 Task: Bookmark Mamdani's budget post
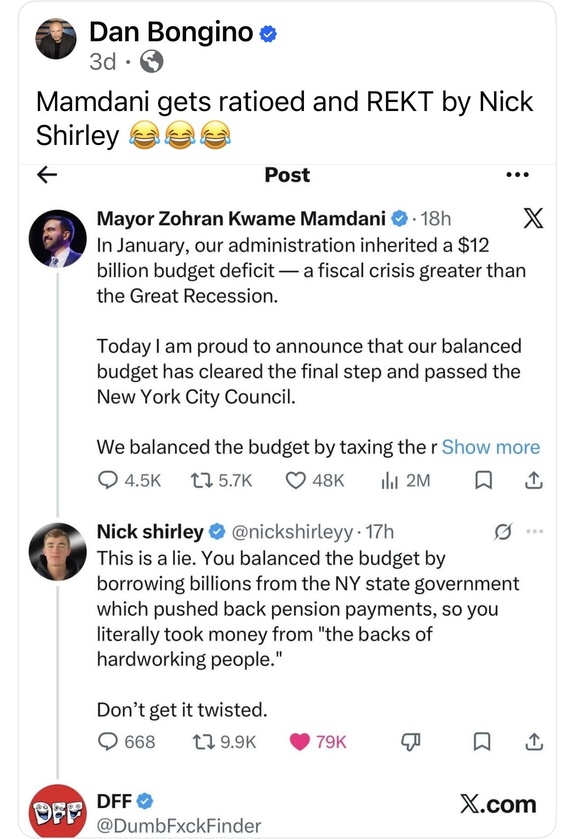[484, 480]
